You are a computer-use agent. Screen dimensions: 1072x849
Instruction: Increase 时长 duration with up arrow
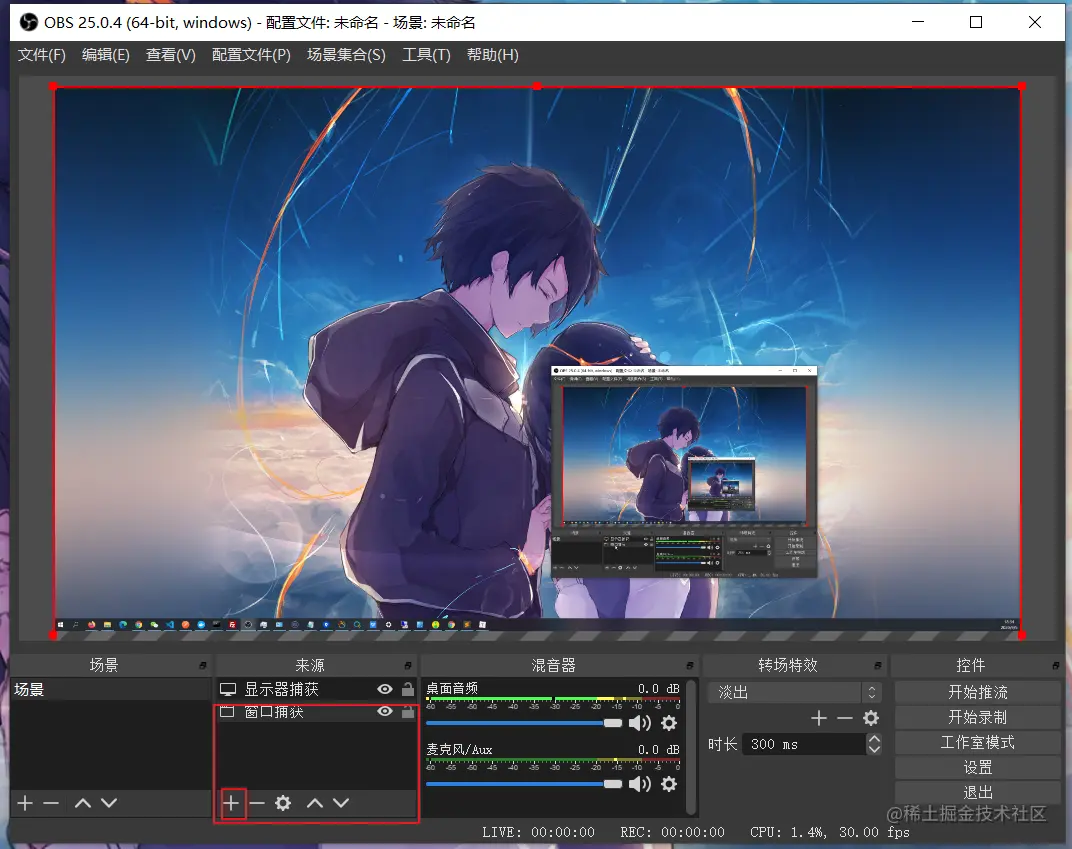click(x=874, y=739)
